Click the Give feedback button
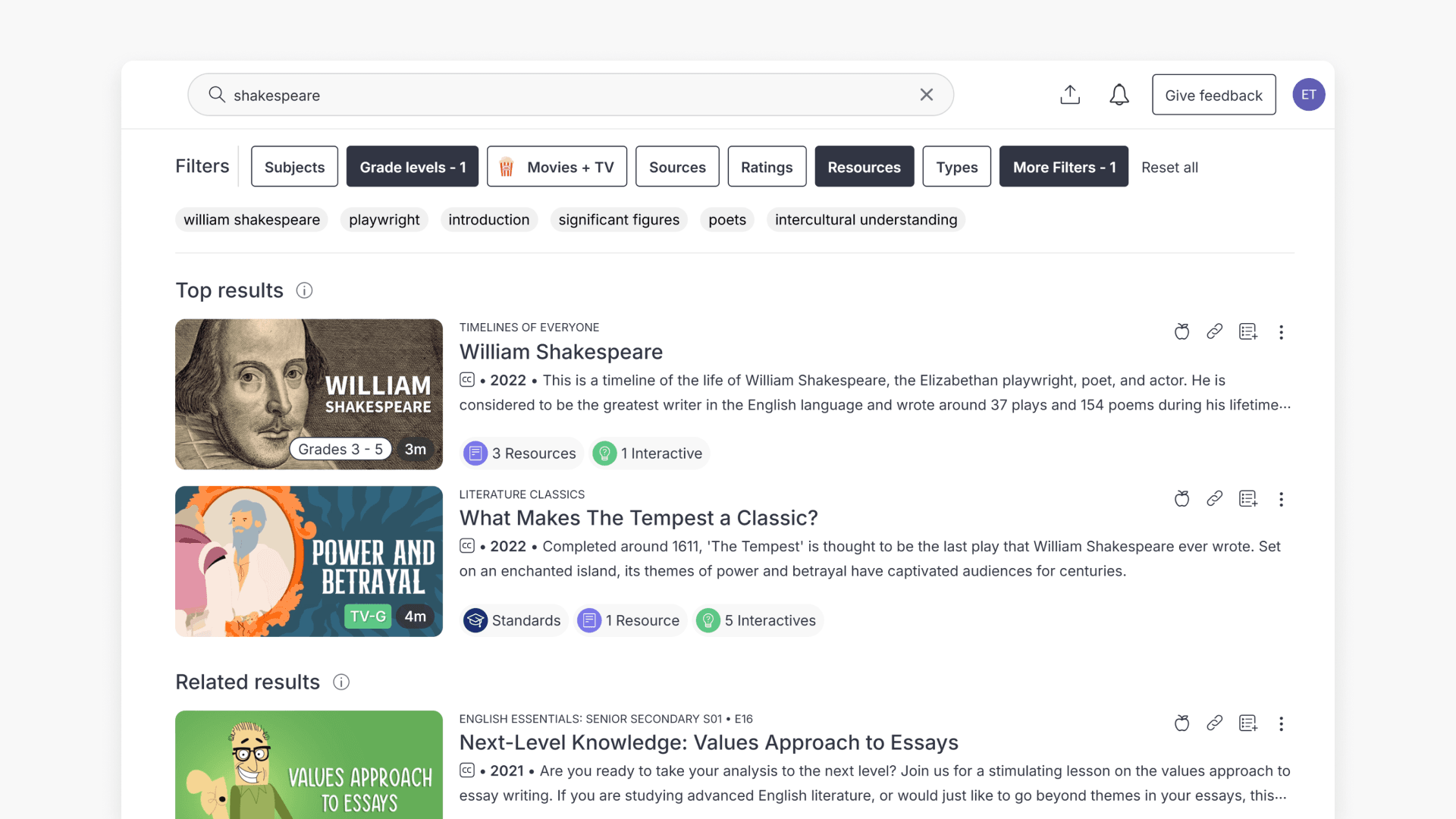1456x819 pixels. click(1213, 95)
